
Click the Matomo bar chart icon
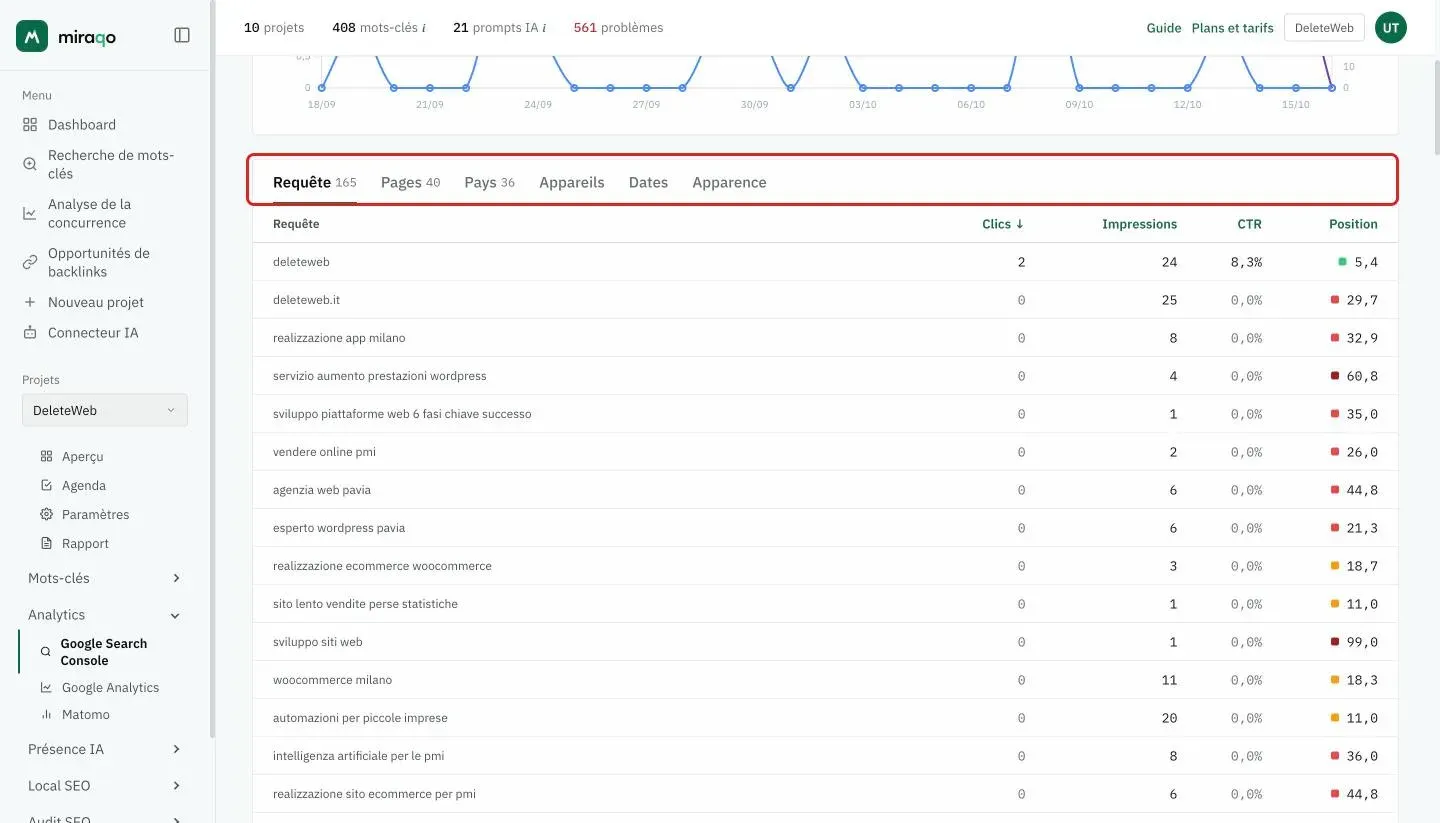46,715
